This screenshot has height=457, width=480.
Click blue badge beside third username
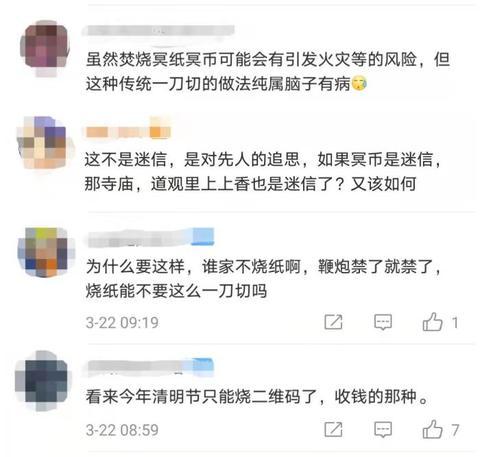click(203, 237)
